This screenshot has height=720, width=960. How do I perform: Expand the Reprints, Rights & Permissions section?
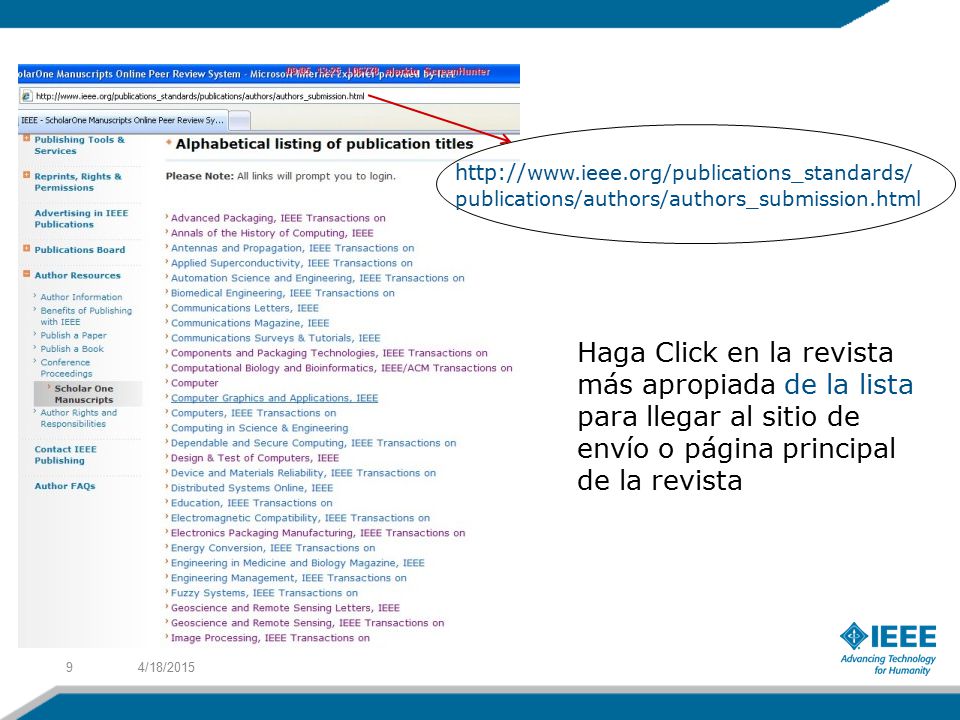[26, 175]
